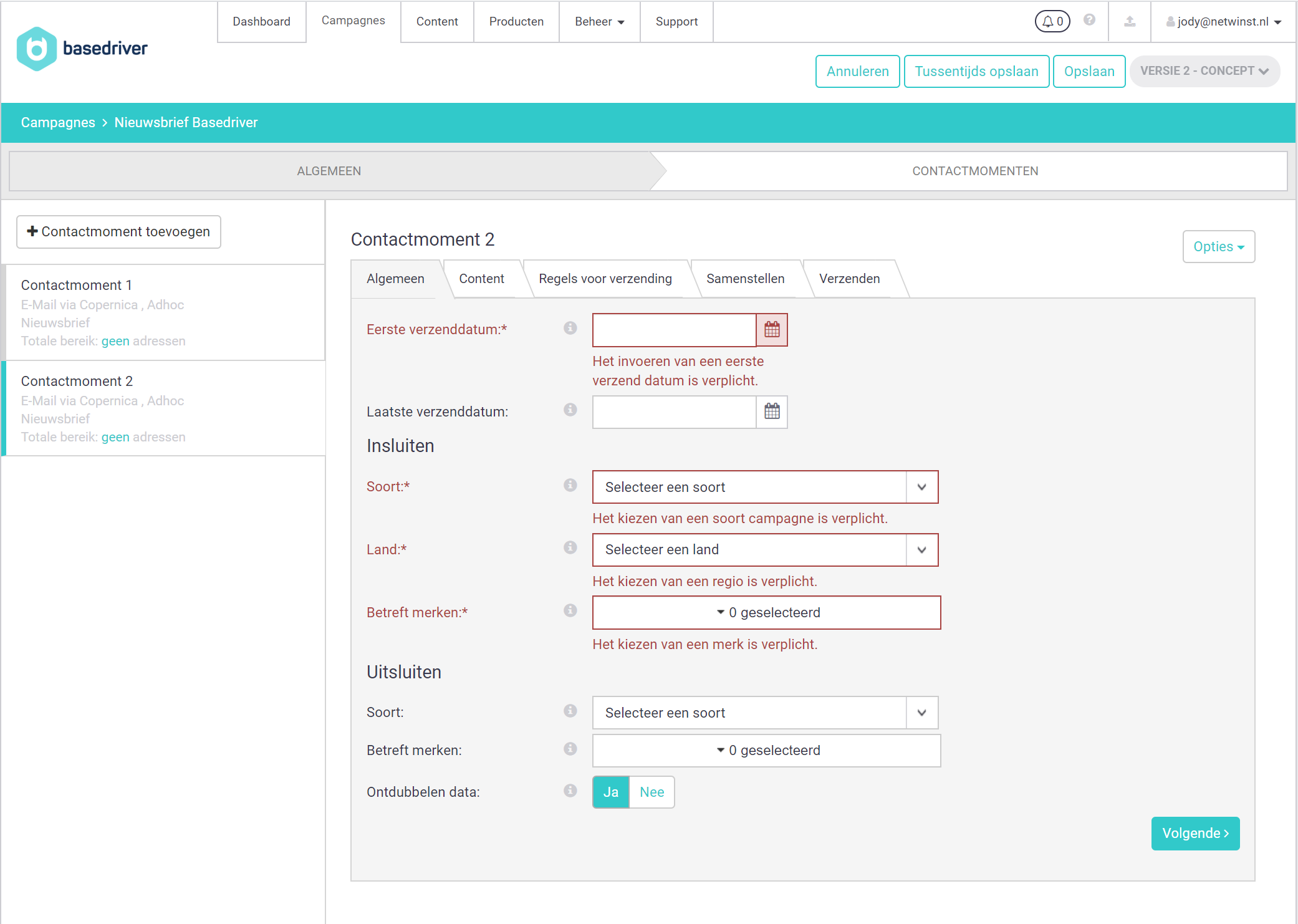
Task: Click Nieuwsbrief Basedriver breadcrumb
Action: click(186, 122)
